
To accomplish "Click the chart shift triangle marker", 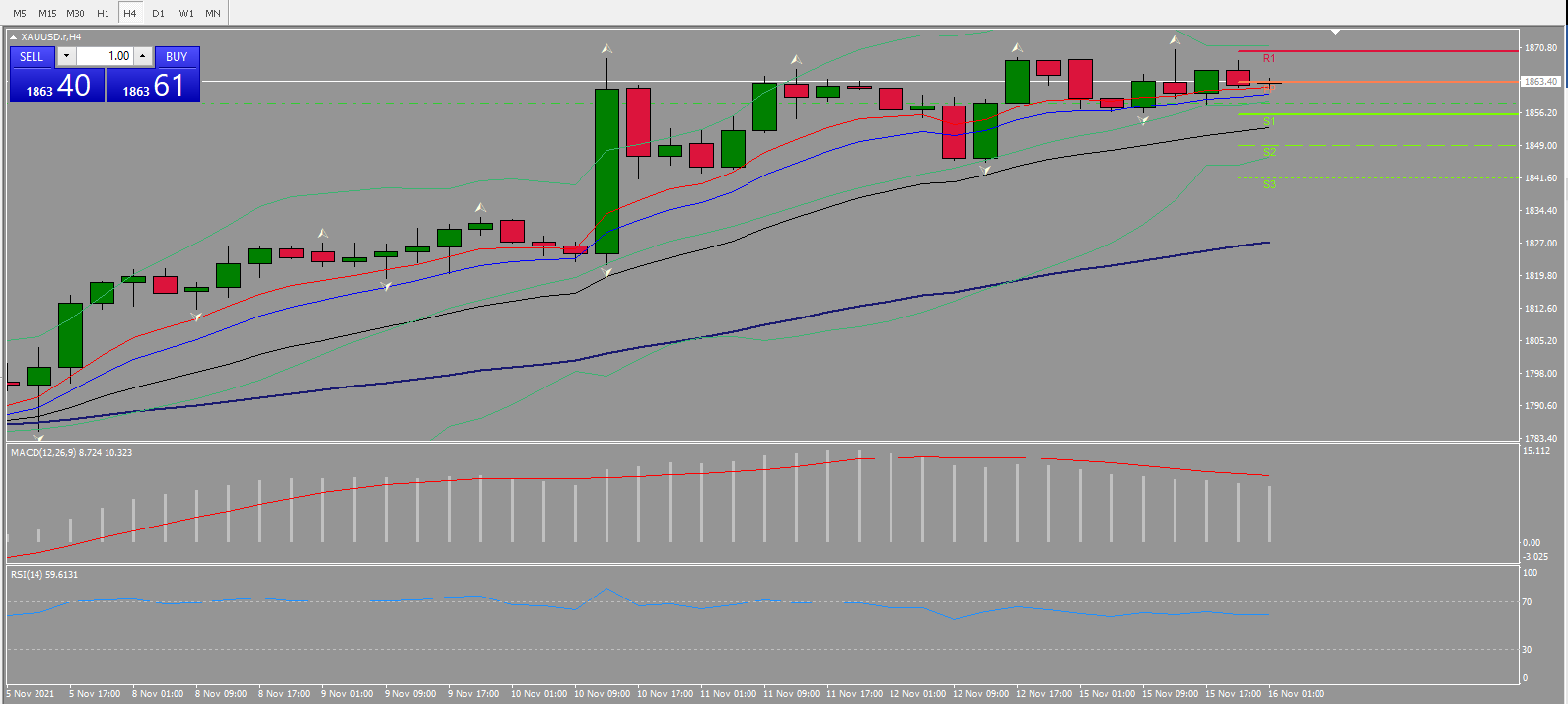I will tap(1335, 32).
